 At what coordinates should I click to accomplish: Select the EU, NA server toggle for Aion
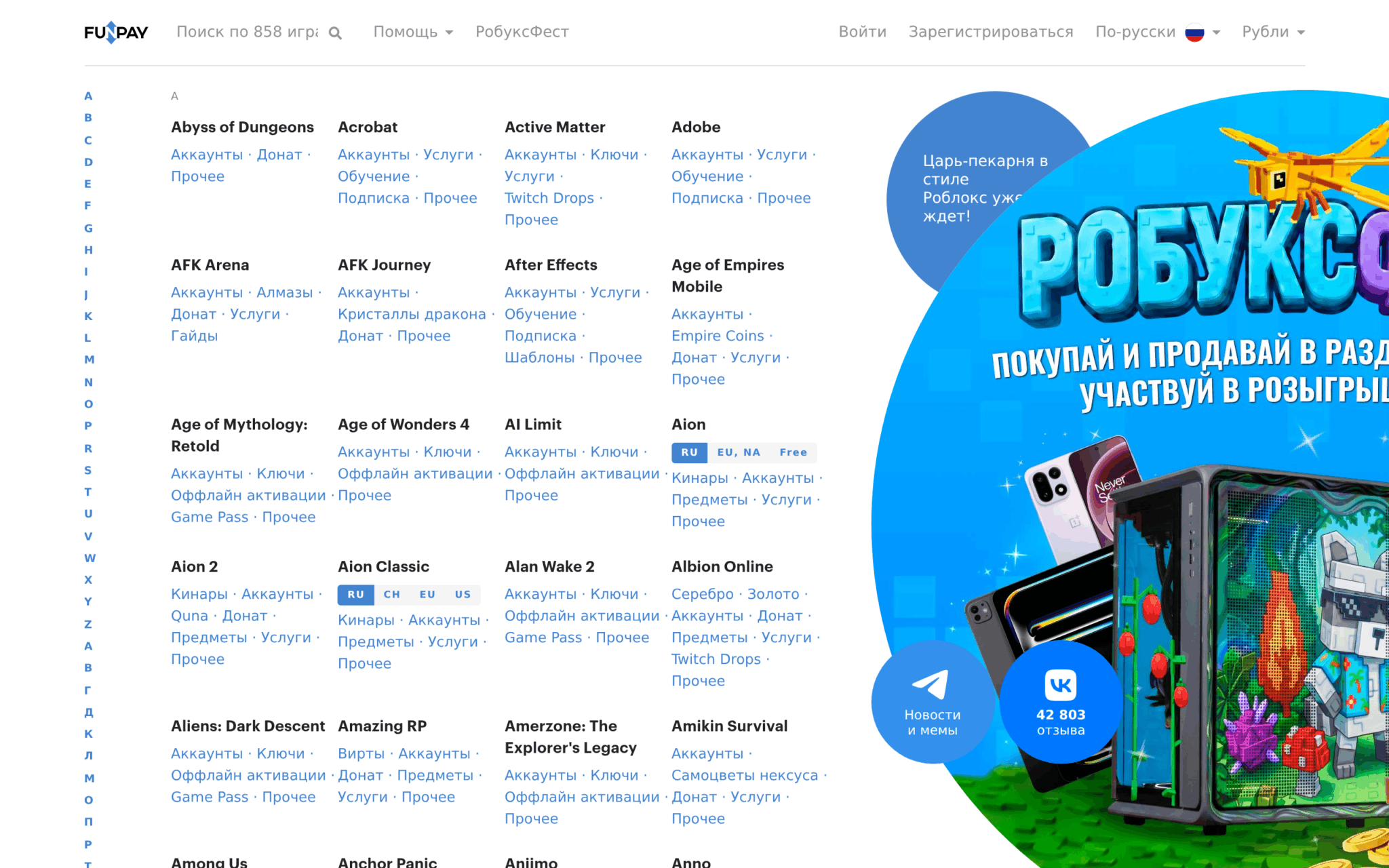click(739, 452)
